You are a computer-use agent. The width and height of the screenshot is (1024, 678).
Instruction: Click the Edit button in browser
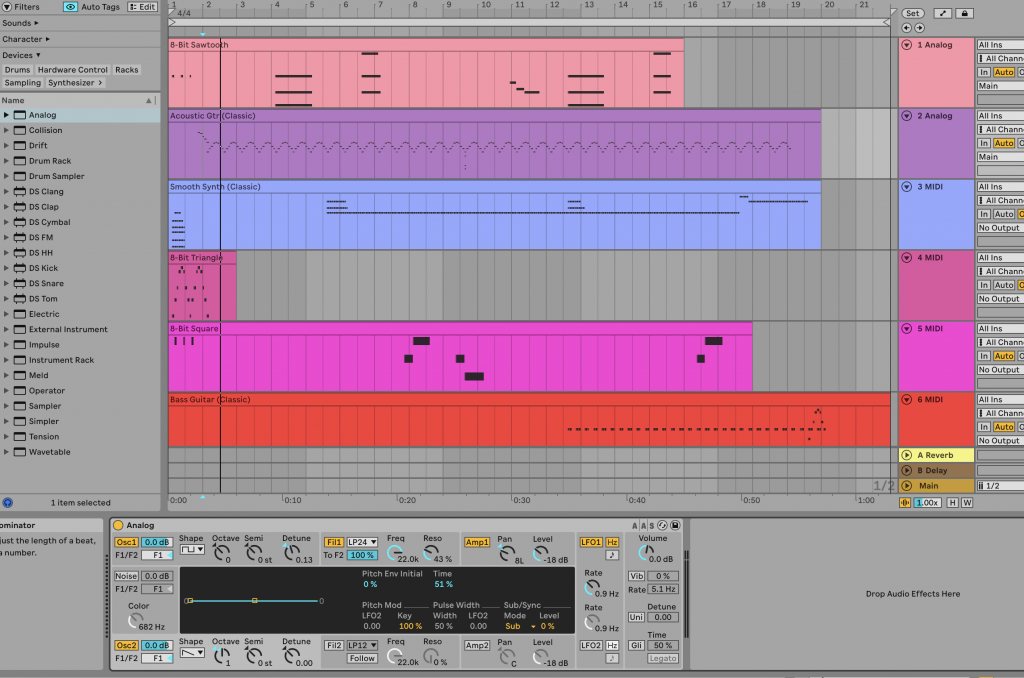(x=142, y=7)
